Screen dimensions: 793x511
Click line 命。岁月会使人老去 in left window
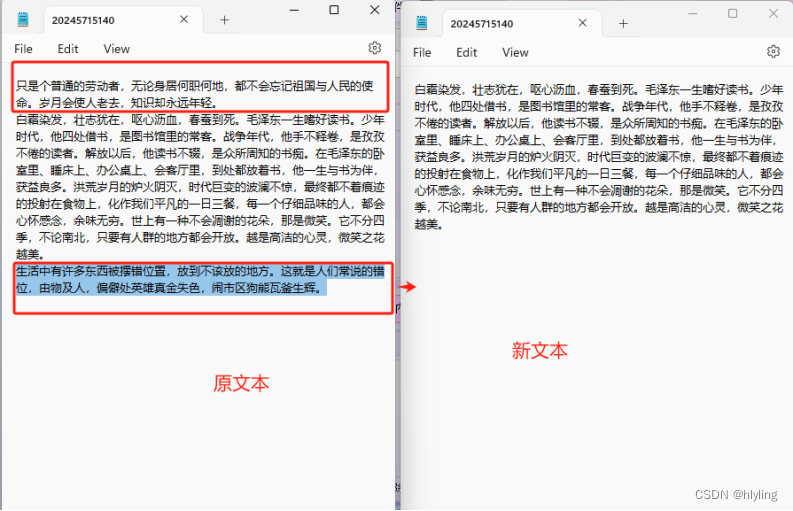click(x=117, y=103)
